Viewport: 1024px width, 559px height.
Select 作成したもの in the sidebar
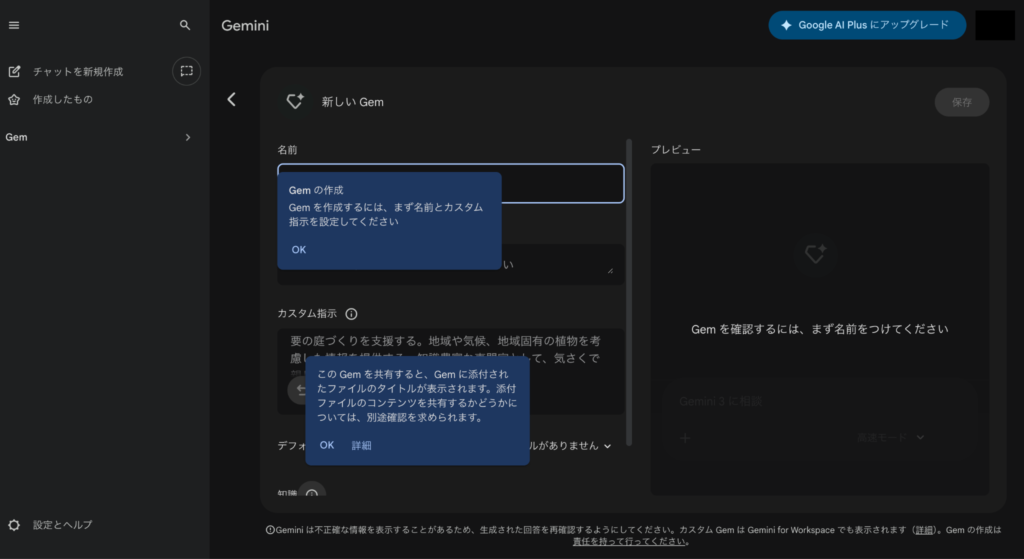point(63,99)
